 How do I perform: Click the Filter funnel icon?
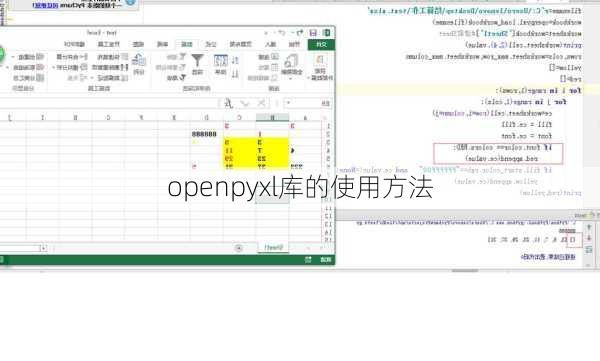[197, 60]
